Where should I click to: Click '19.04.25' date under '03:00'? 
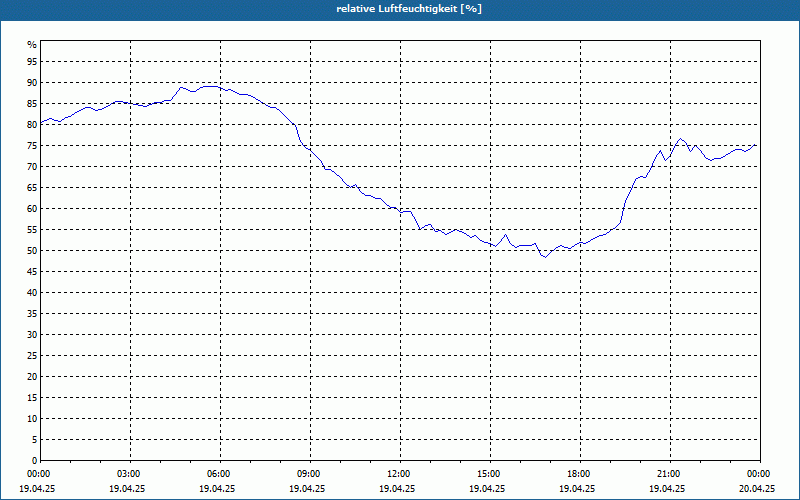coord(127,488)
